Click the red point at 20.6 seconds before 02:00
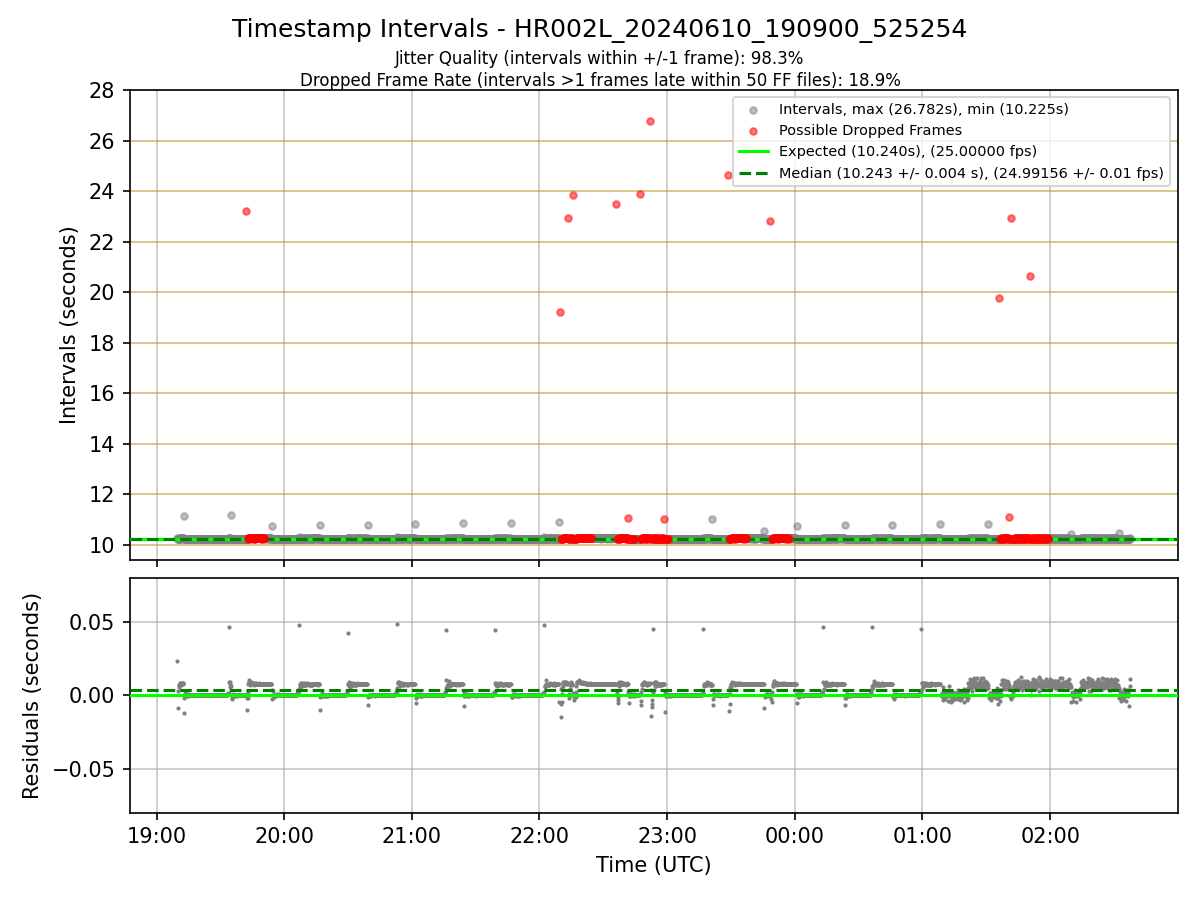Screen dimensions: 1200x900 point(1030,276)
